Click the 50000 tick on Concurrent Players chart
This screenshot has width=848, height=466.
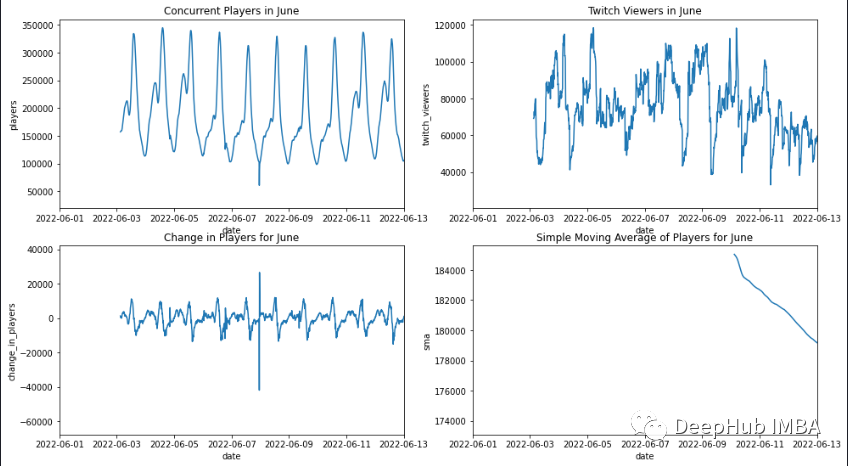40,192
